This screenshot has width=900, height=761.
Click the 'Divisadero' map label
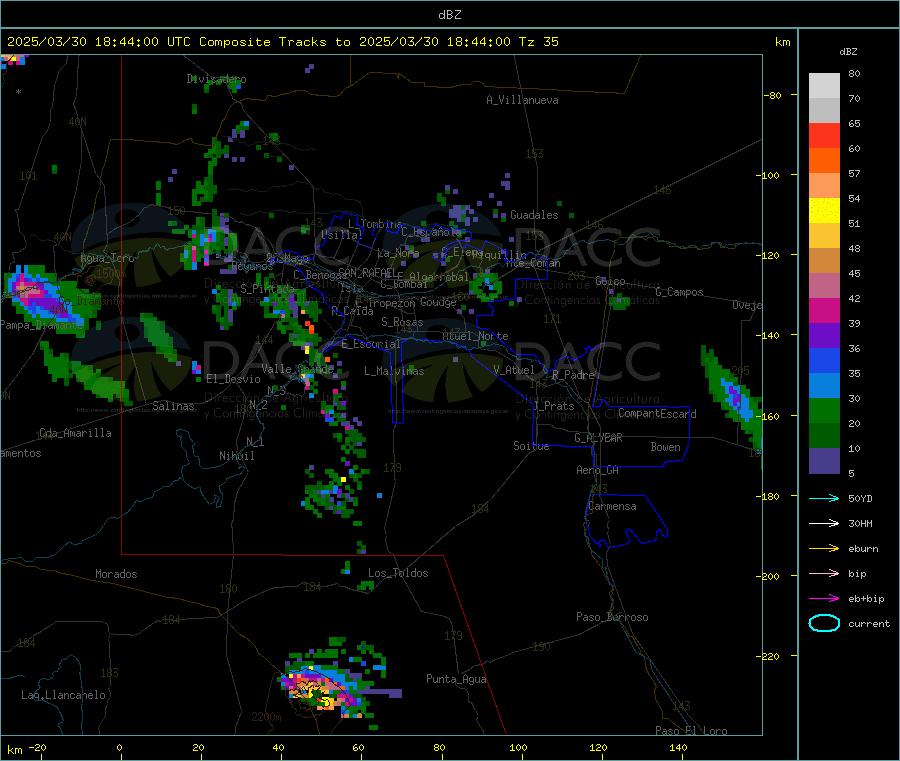tap(216, 79)
